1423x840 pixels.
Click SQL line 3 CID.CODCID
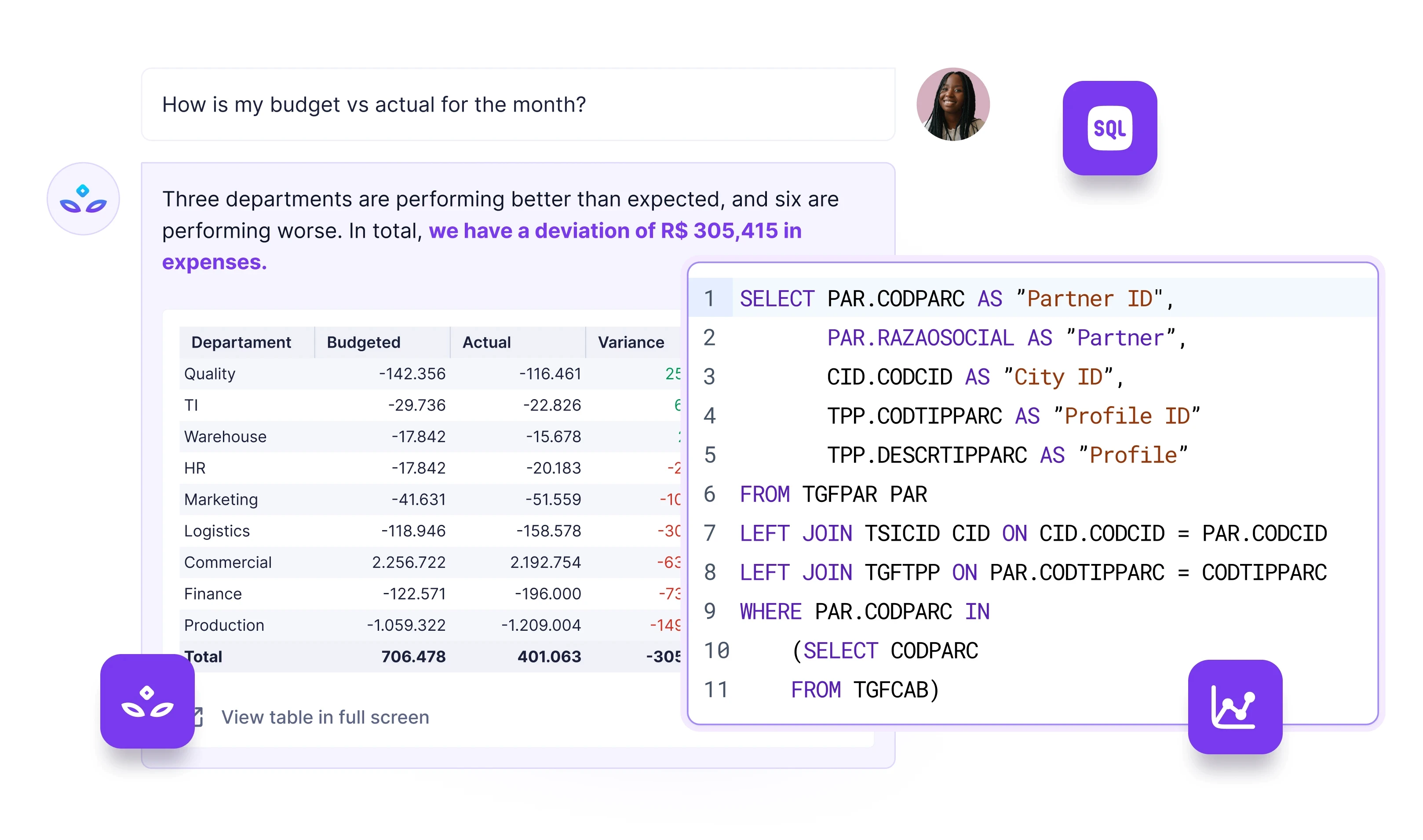tap(890, 376)
